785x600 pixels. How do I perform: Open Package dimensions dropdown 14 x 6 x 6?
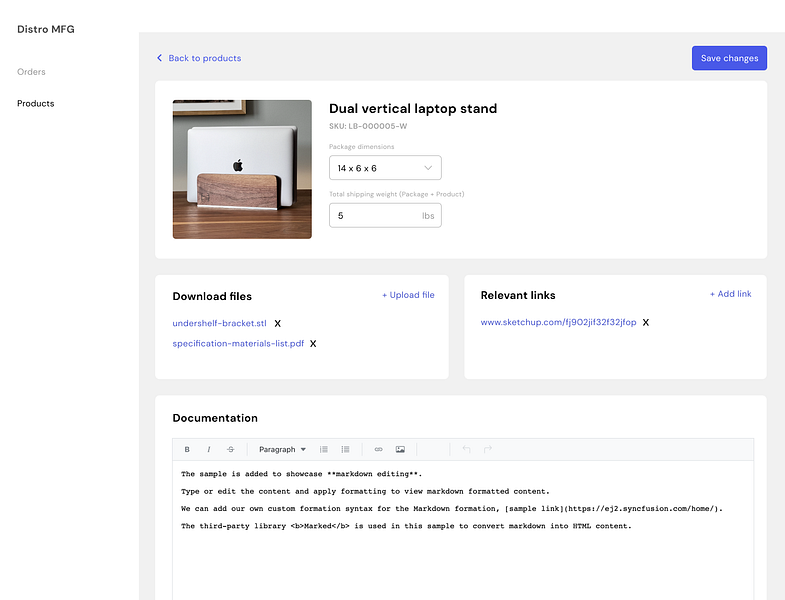pyautogui.click(x=385, y=168)
